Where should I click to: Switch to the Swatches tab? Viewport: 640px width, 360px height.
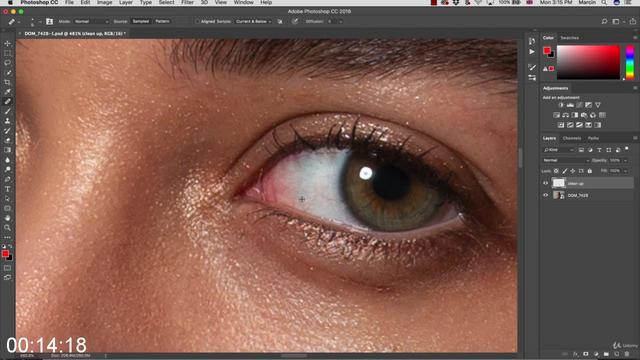569,38
